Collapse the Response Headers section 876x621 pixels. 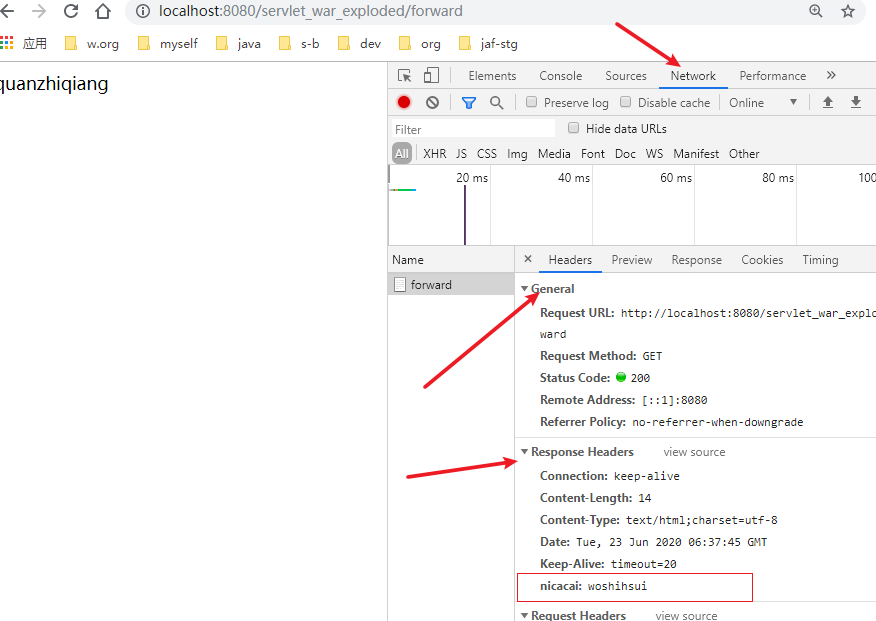pyautogui.click(x=525, y=452)
